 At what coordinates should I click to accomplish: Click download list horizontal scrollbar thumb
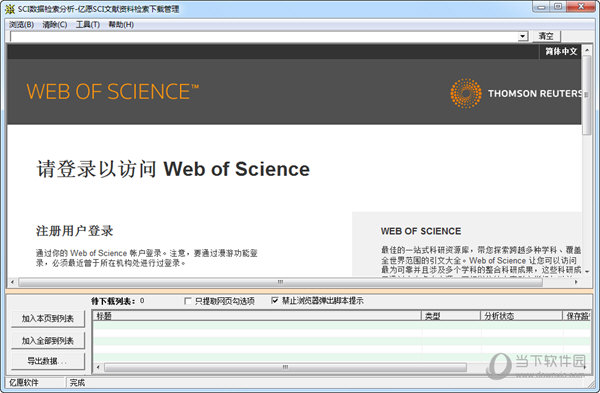285,367
